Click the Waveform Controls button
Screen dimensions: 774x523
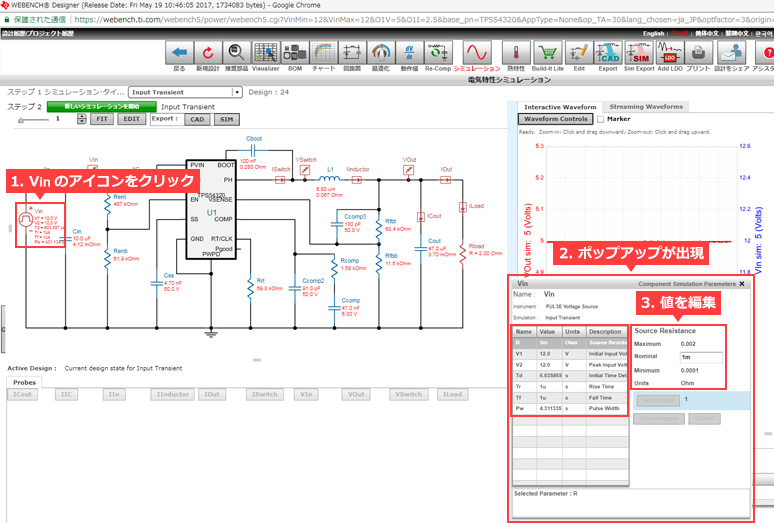(556, 119)
